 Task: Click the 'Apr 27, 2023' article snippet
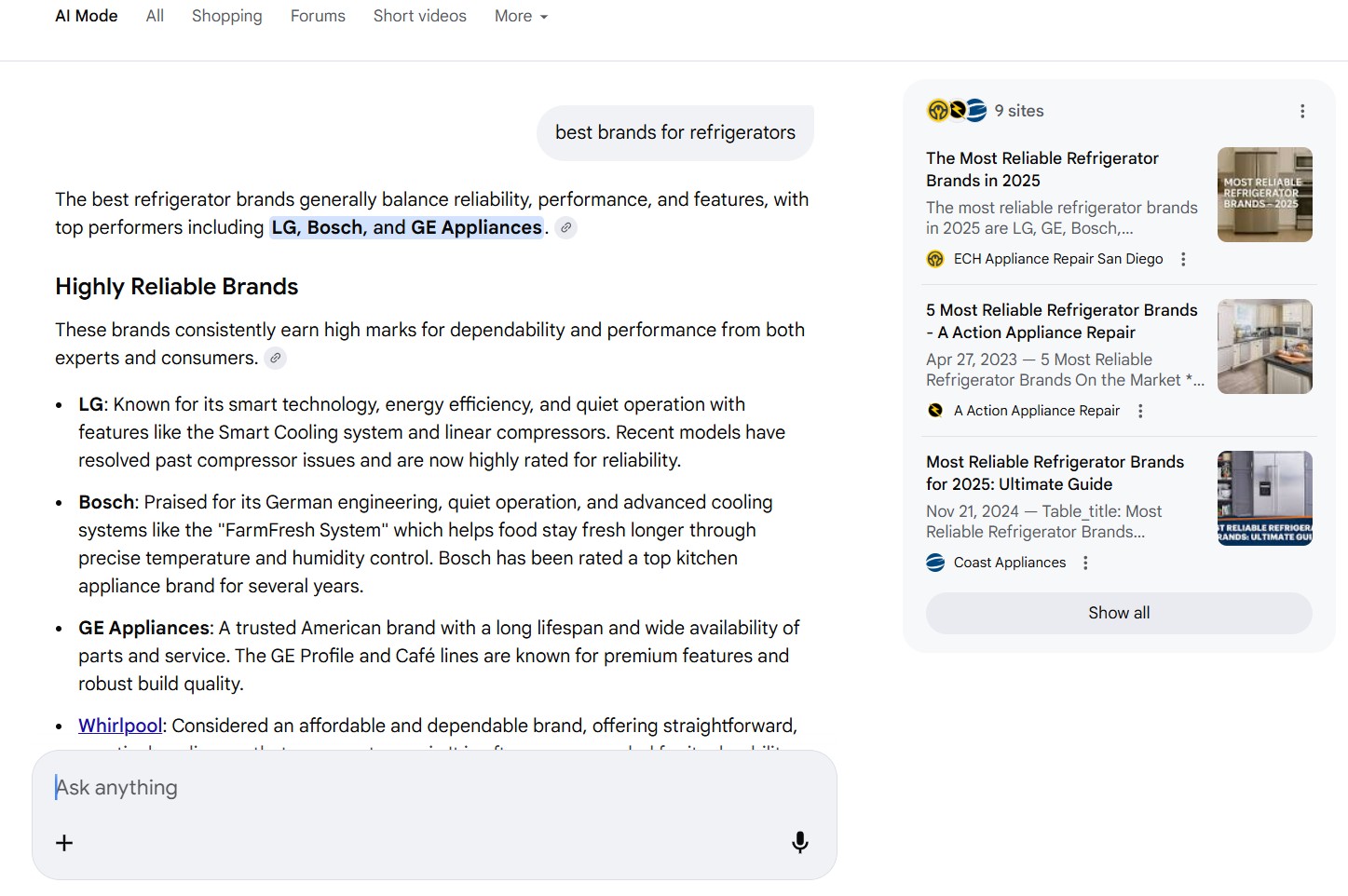1065,370
